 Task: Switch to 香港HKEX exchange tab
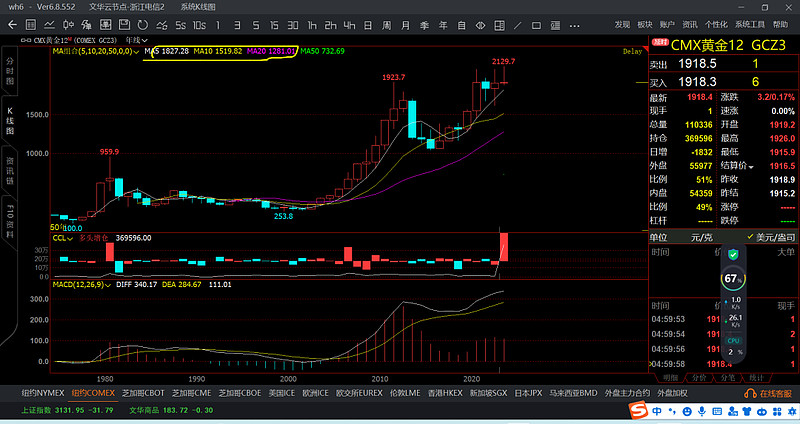(x=445, y=393)
